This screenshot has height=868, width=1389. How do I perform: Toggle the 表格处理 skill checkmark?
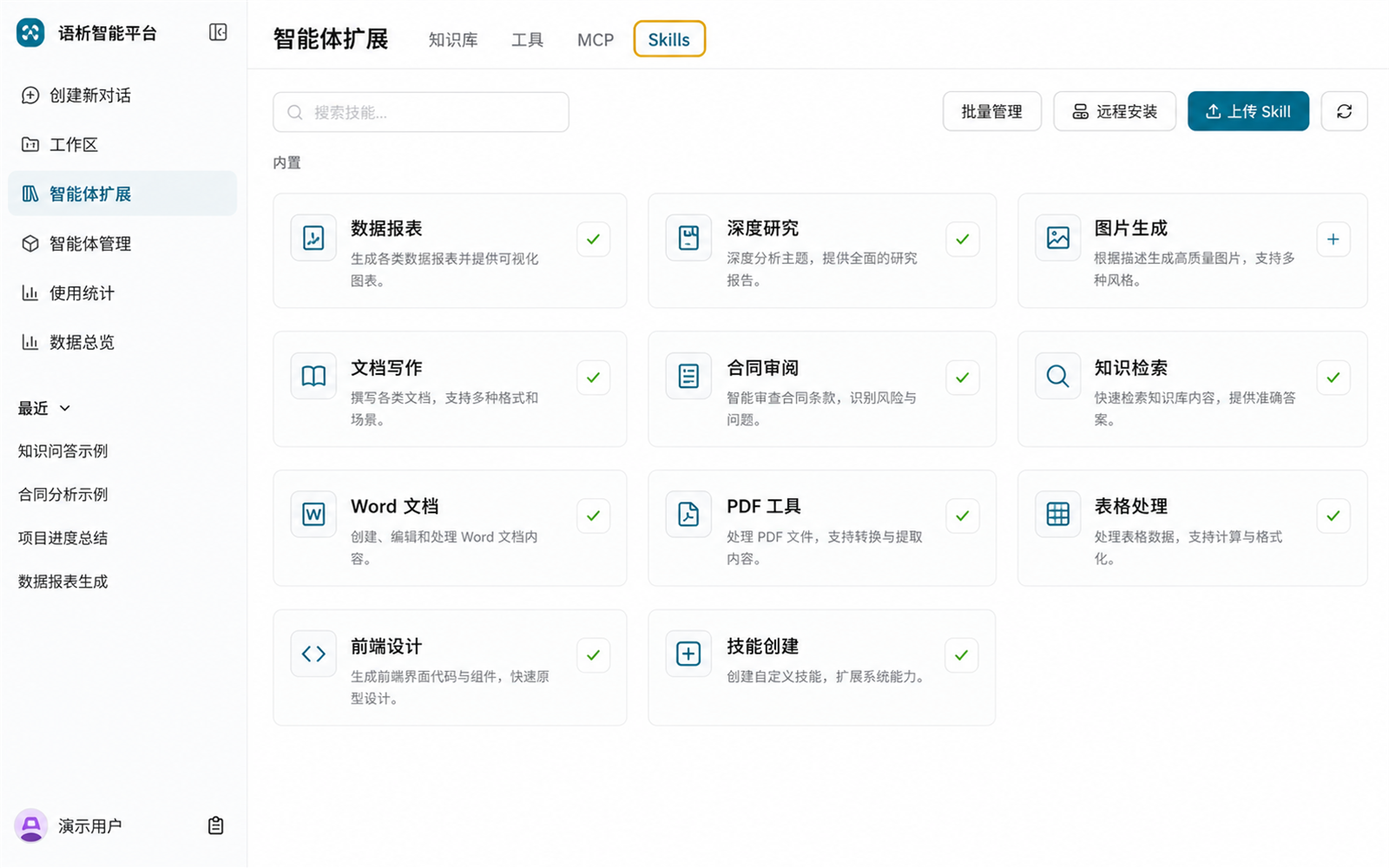point(1333,516)
